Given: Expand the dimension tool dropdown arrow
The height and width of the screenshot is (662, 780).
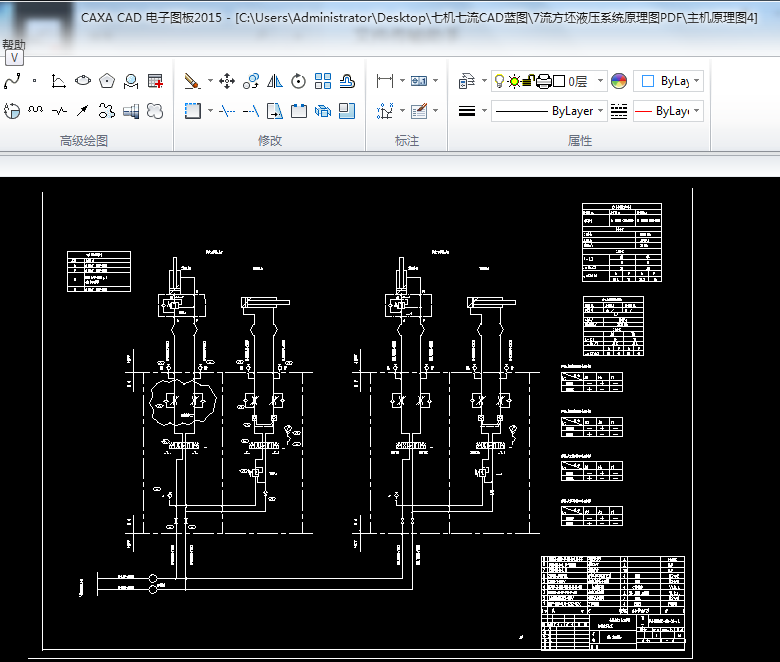Looking at the screenshot, I should coord(402,81).
